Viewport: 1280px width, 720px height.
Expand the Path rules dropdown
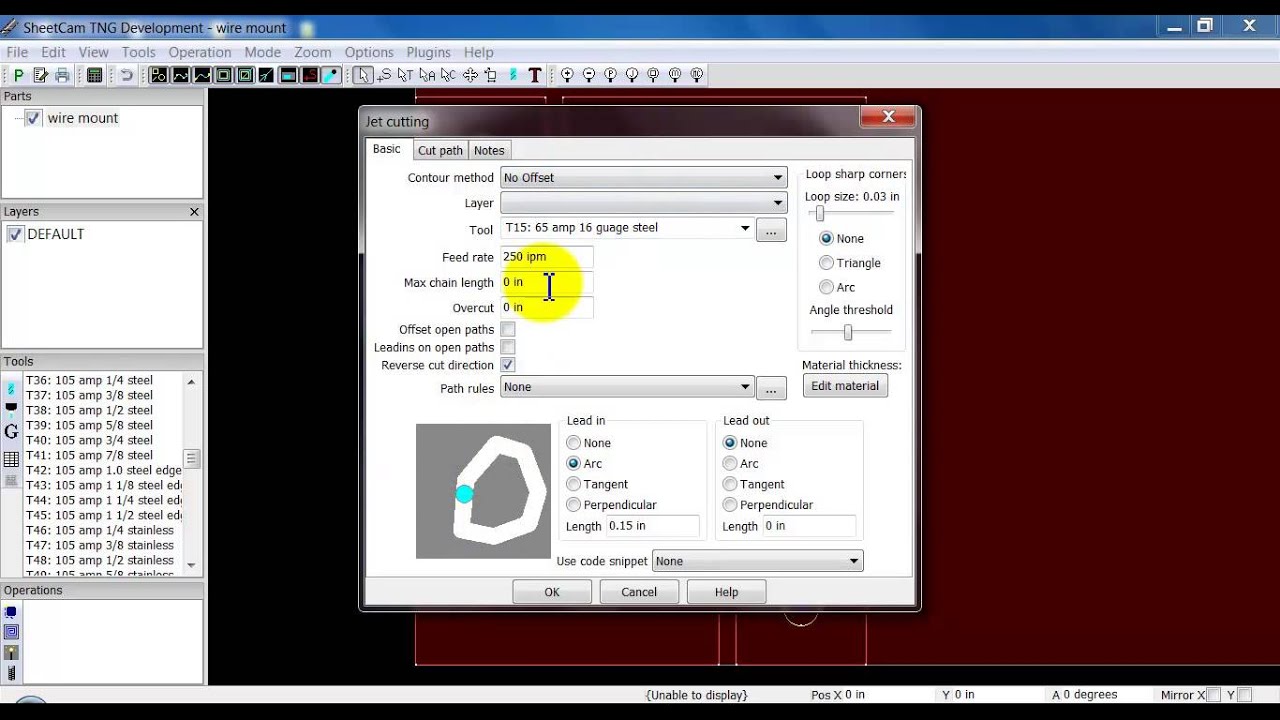click(x=627, y=387)
